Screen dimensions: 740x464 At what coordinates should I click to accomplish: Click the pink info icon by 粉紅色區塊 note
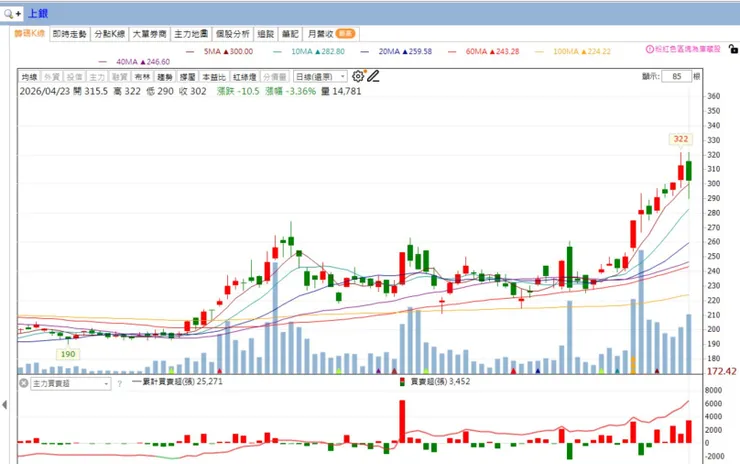tap(650, 49)
